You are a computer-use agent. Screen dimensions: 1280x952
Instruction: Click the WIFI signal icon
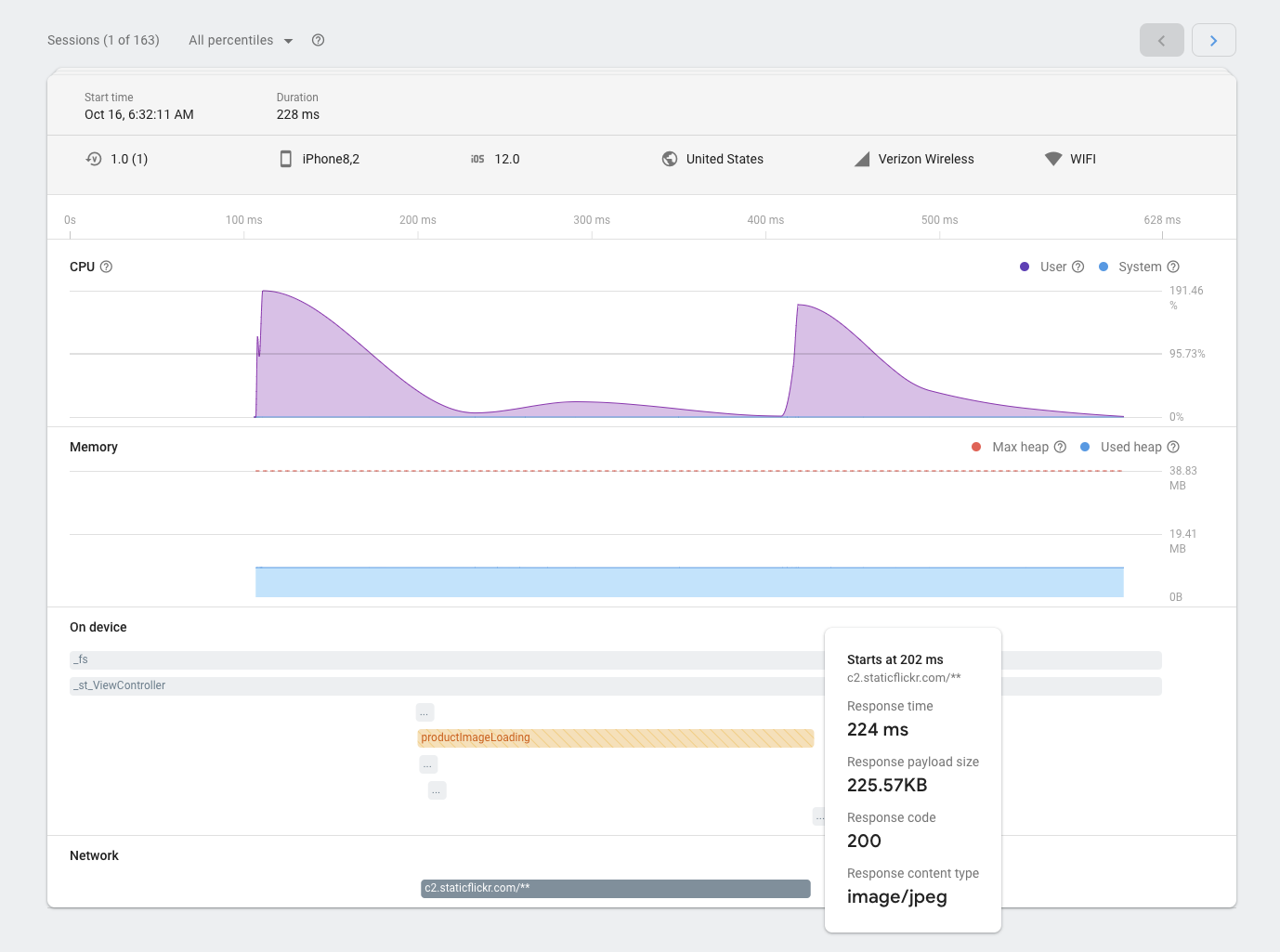pyautogui.click(x=1052, y=159)
